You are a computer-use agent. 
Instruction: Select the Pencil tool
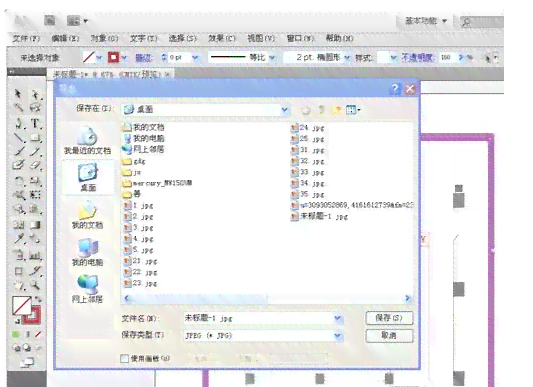pyautogui.click(x=35, y=151)
